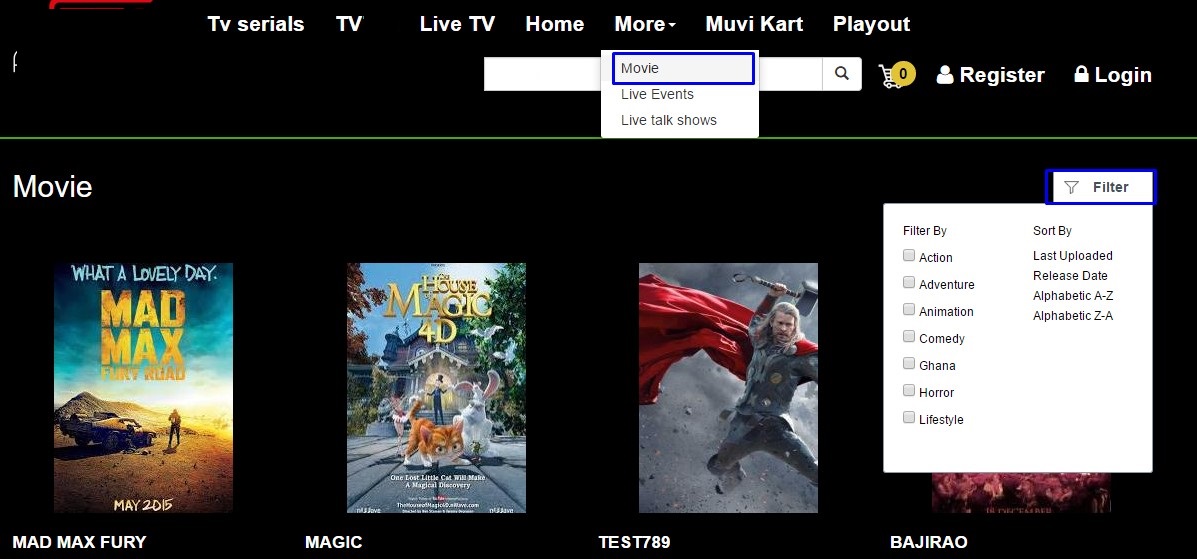This screenshot has height=559, width=1197.
Task: Select Live Events menu entry
Action: click(x=657, y=94)
